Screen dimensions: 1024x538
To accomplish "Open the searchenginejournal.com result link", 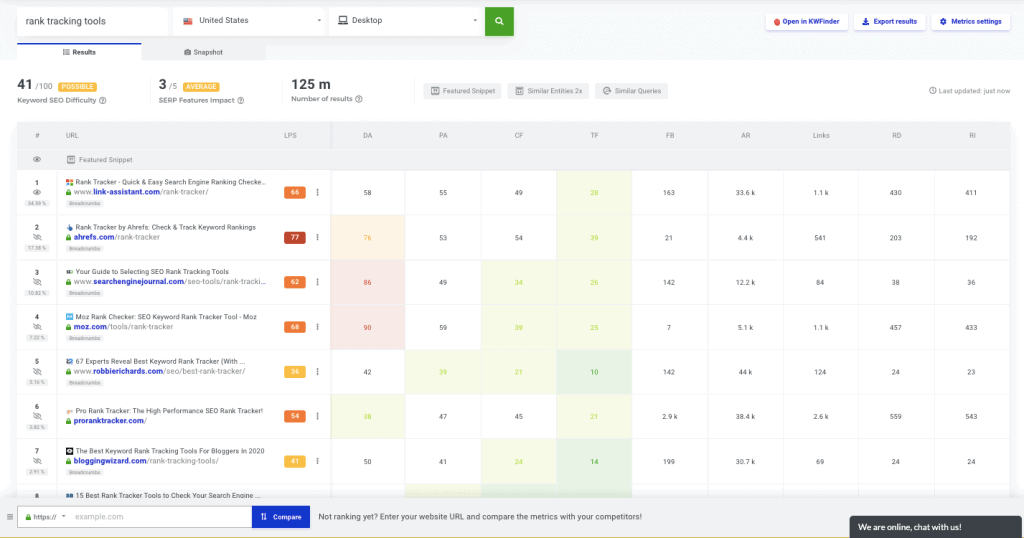I will [170, 281].
